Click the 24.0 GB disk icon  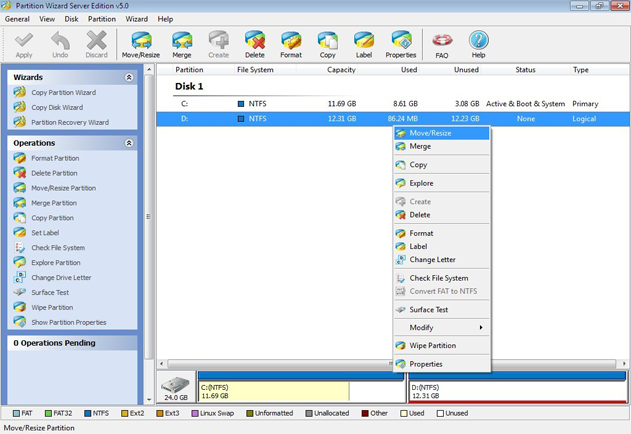coord(176,387)
